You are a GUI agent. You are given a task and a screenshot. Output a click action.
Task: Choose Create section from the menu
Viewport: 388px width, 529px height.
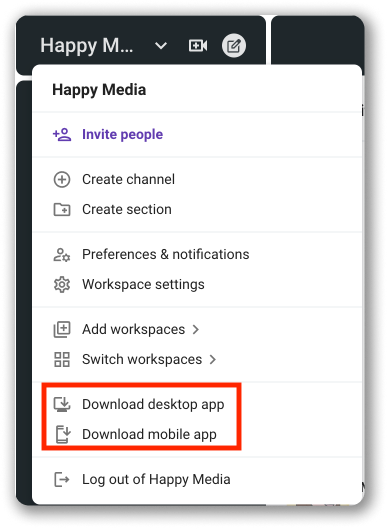127,210
